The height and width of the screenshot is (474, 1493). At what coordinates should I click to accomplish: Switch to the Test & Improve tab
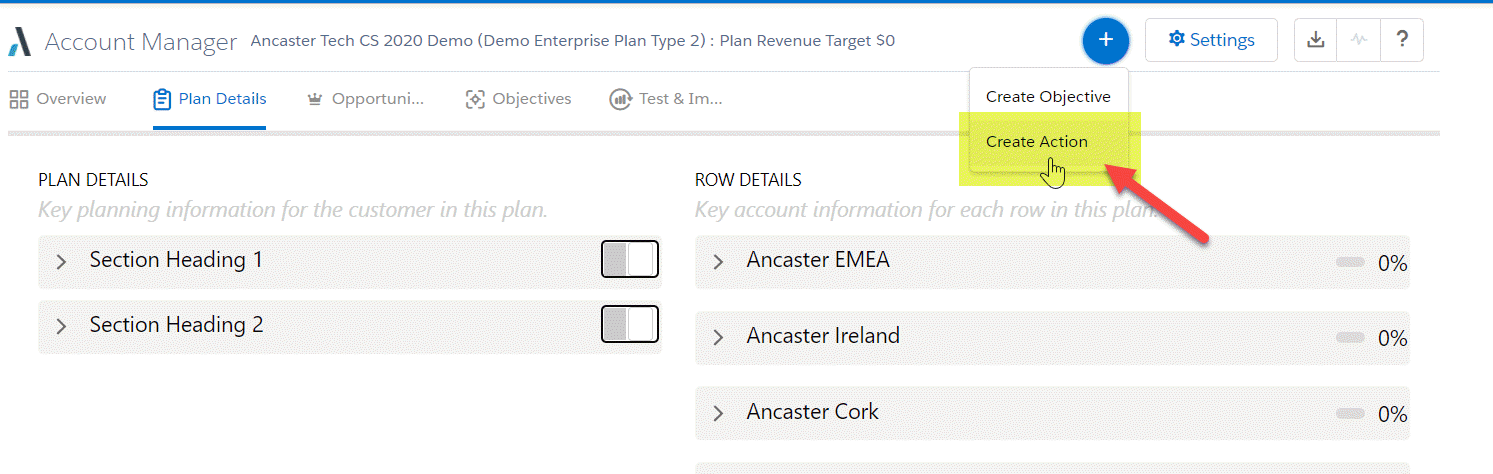(x=679, y=99)
